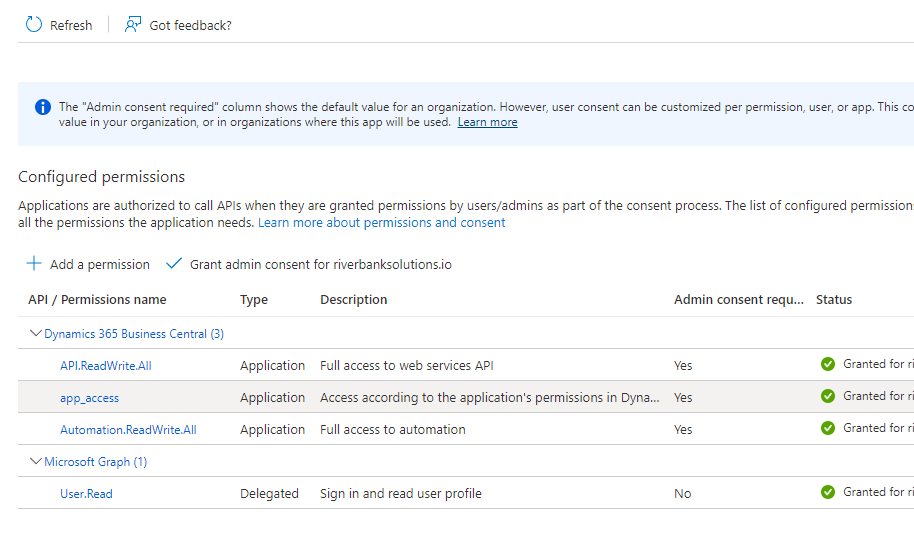Collapse the Microsoft Graph group chevron

click(36, 462)
